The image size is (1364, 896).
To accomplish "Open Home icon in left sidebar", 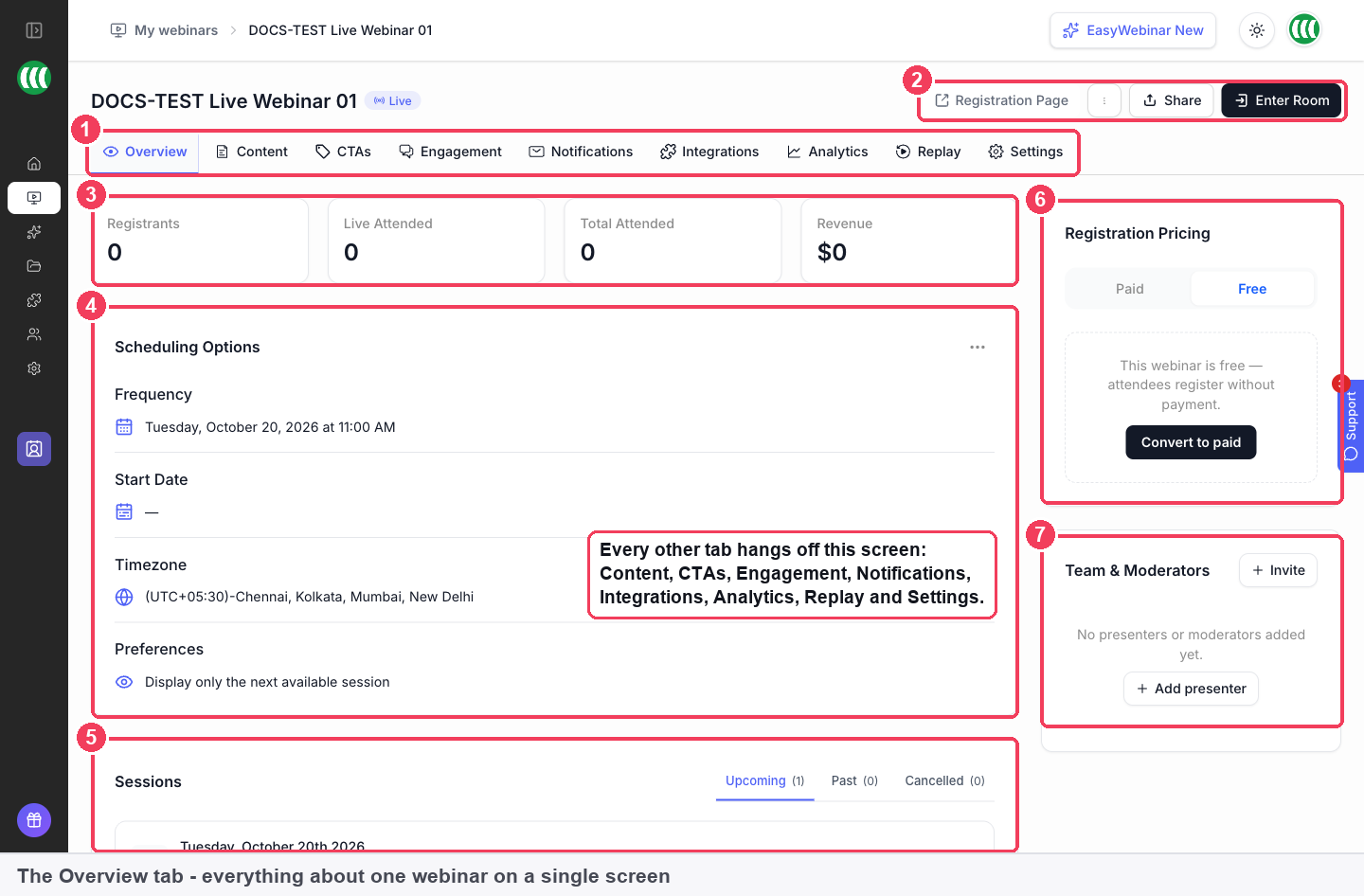I will 34,164.
